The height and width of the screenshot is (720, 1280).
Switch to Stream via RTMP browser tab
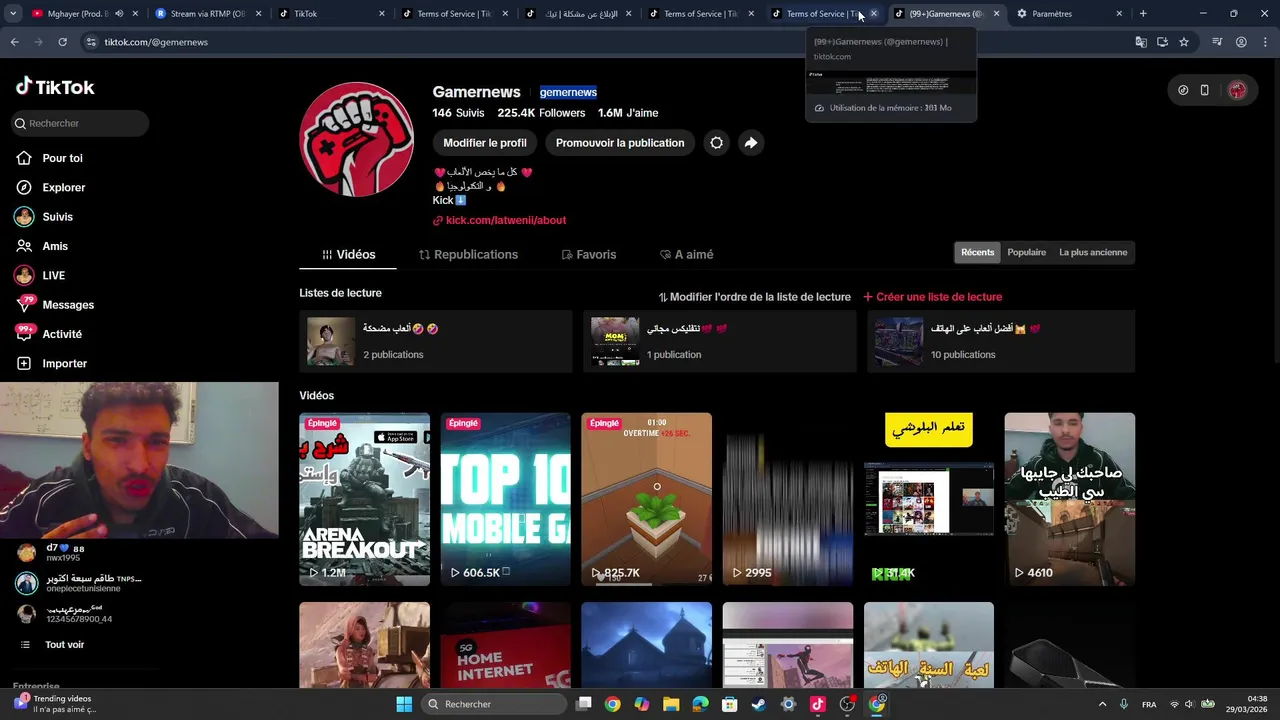tap(208, 14)
